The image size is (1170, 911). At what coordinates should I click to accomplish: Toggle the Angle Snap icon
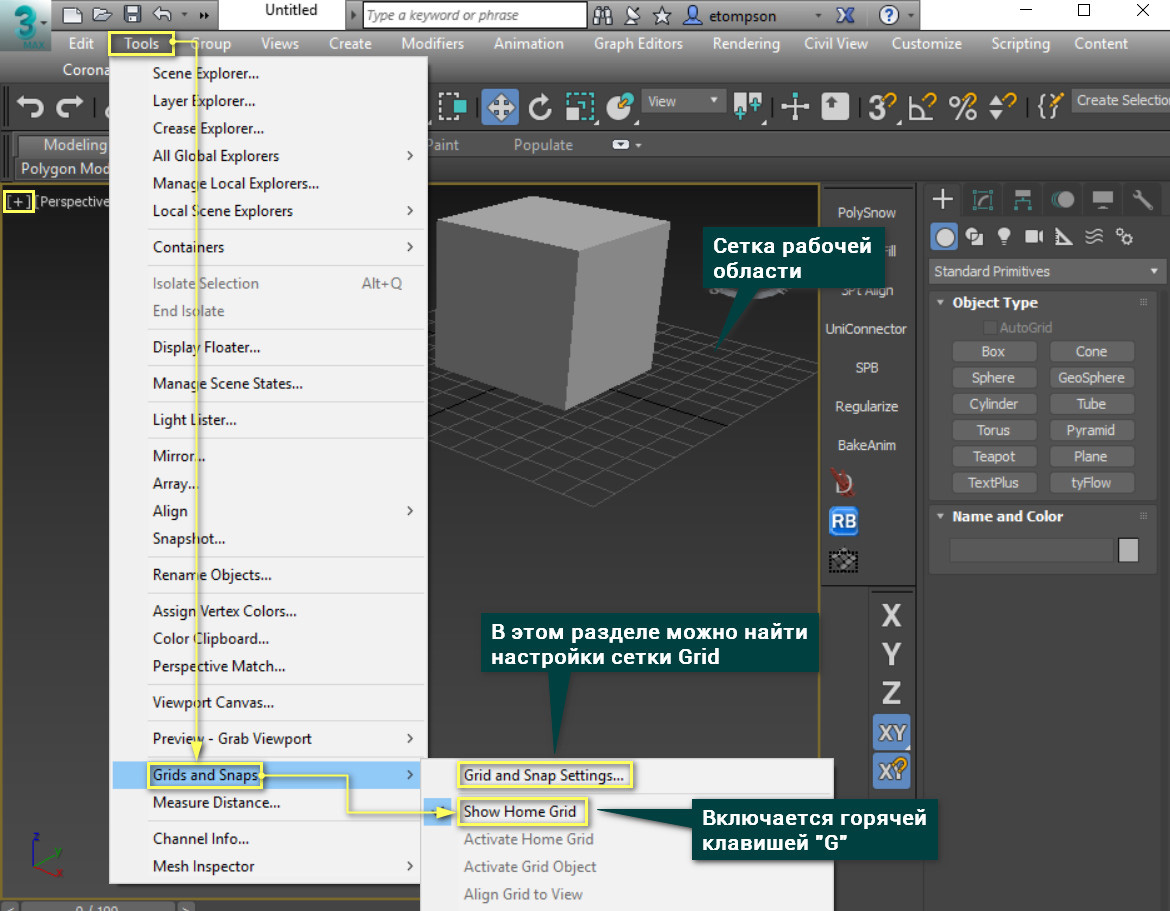[921, 106]
